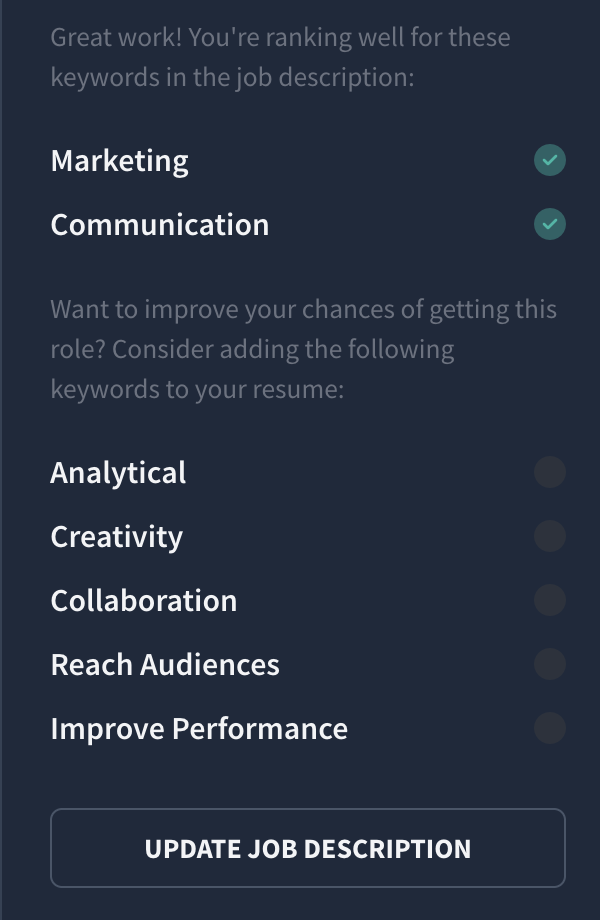
Task: Select the Creativity keyword suggestion
Action: point(116,536)
